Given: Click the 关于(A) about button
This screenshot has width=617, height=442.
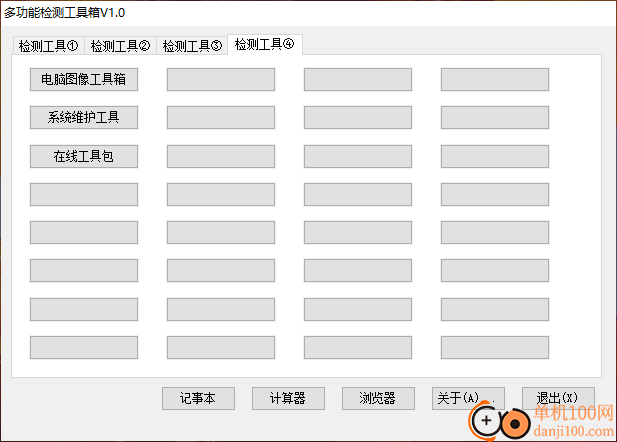Looking at the screenshot, I should 468,398.
